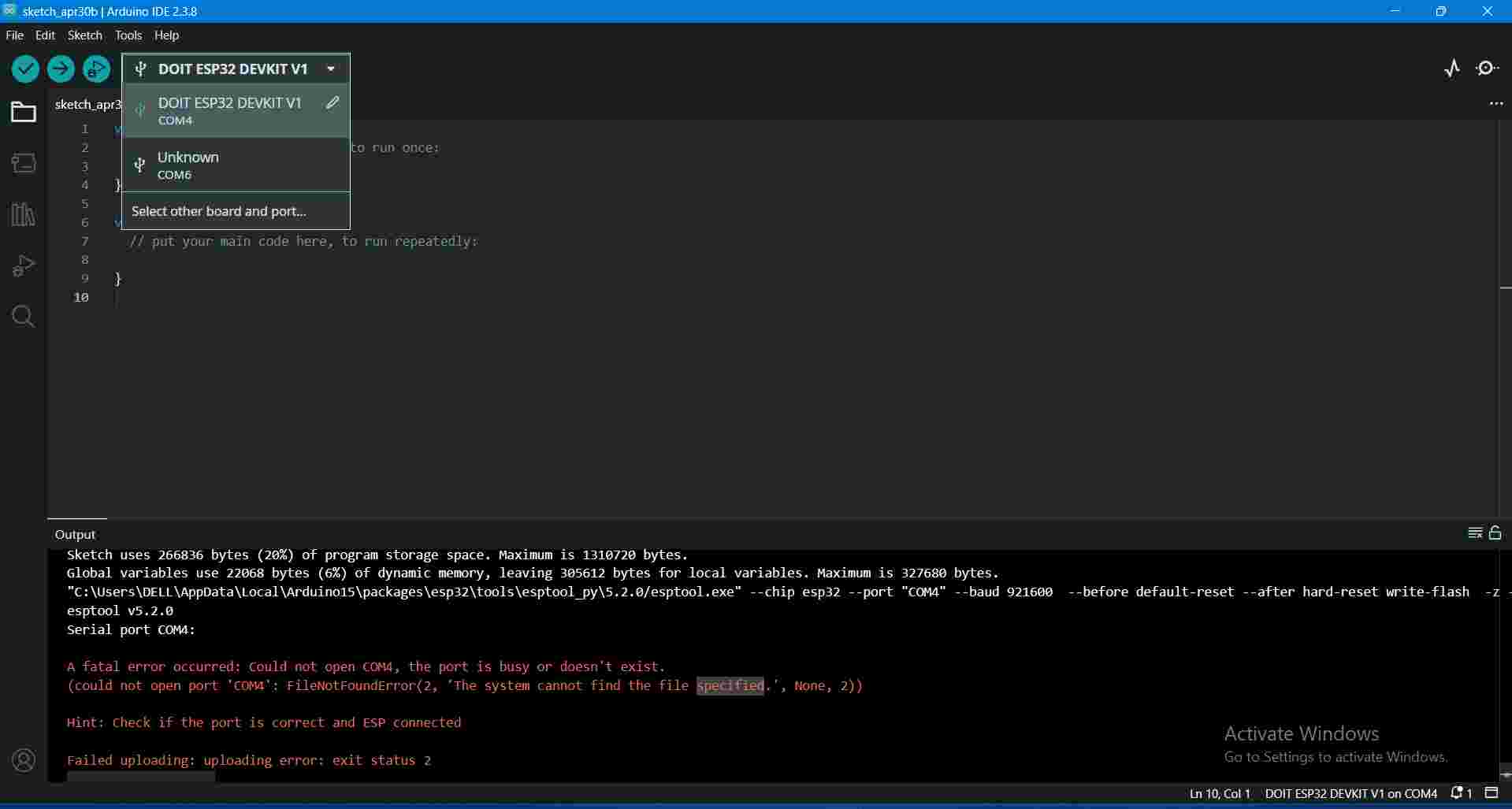Open the Sketchbook folder panel
This screenshot has height=809, width=1512.
pos(24,112)
